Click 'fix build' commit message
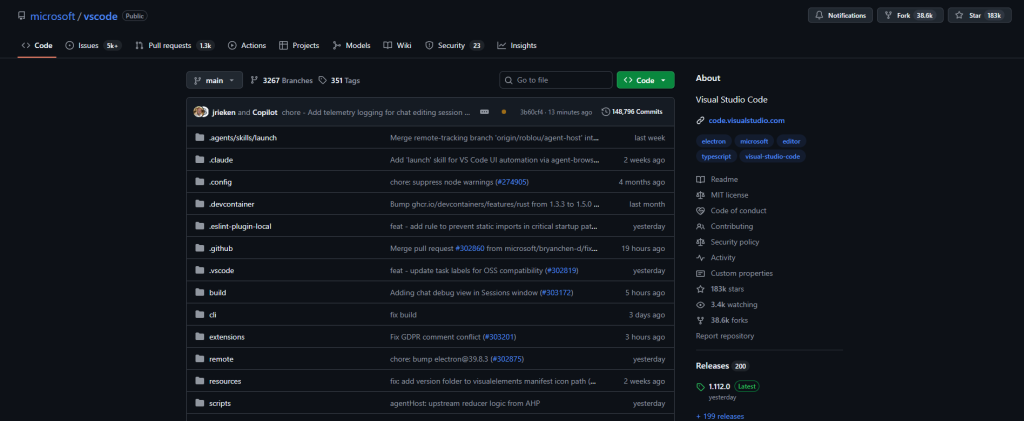The image size is (1024, 421). [403, 315]
